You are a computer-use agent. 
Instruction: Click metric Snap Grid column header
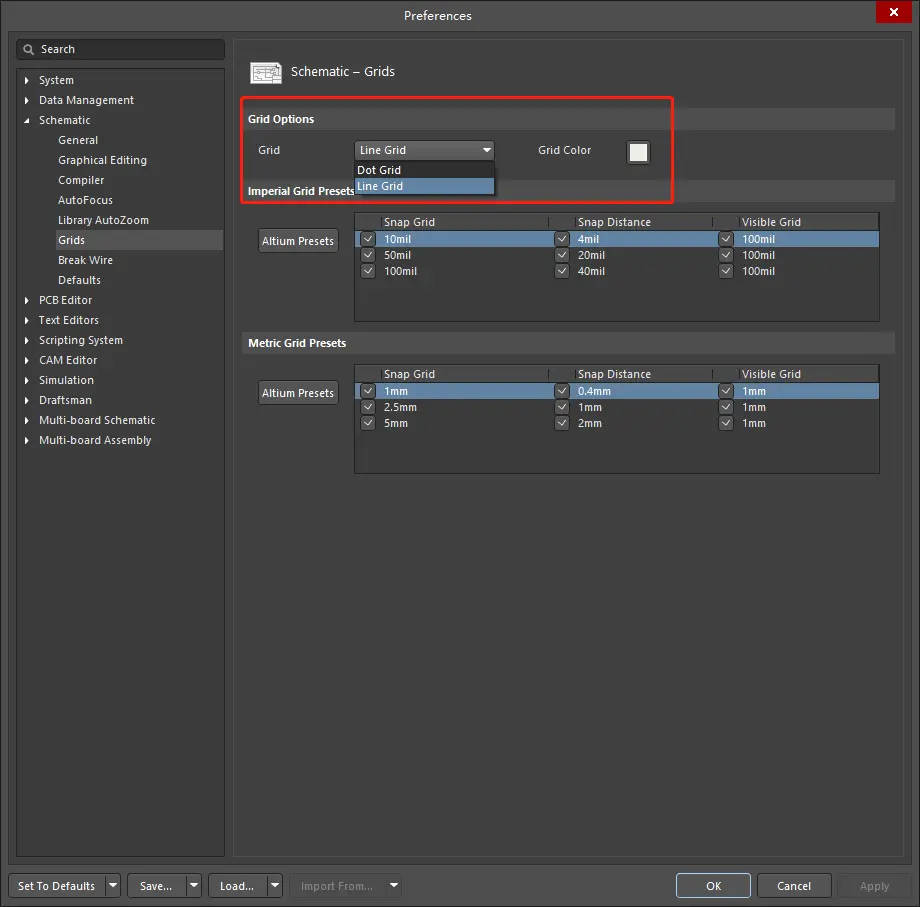coord(465,374)
